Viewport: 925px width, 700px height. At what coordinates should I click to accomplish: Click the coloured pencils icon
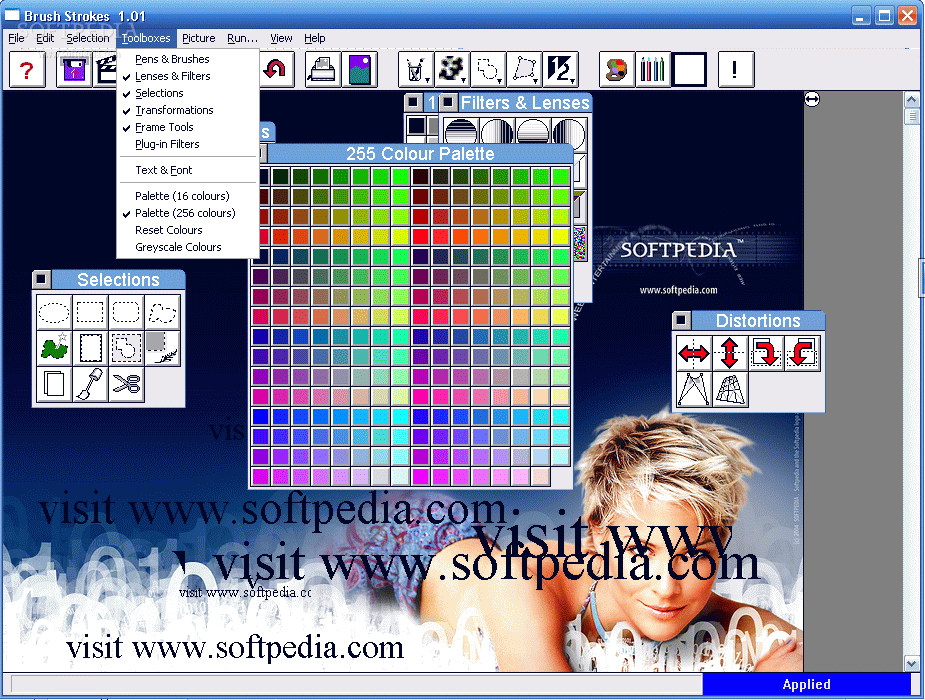tap(652, 70)
